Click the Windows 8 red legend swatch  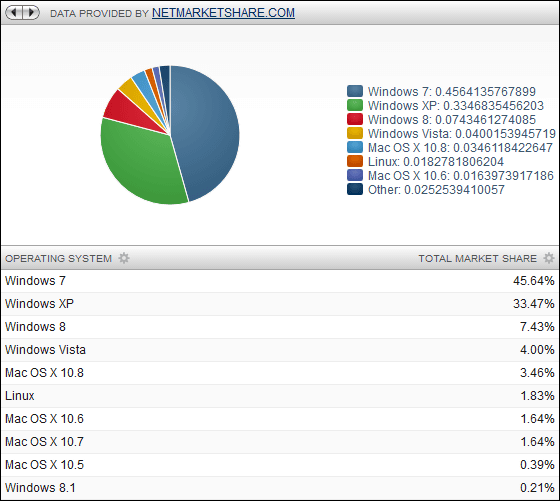coord(355,119)
